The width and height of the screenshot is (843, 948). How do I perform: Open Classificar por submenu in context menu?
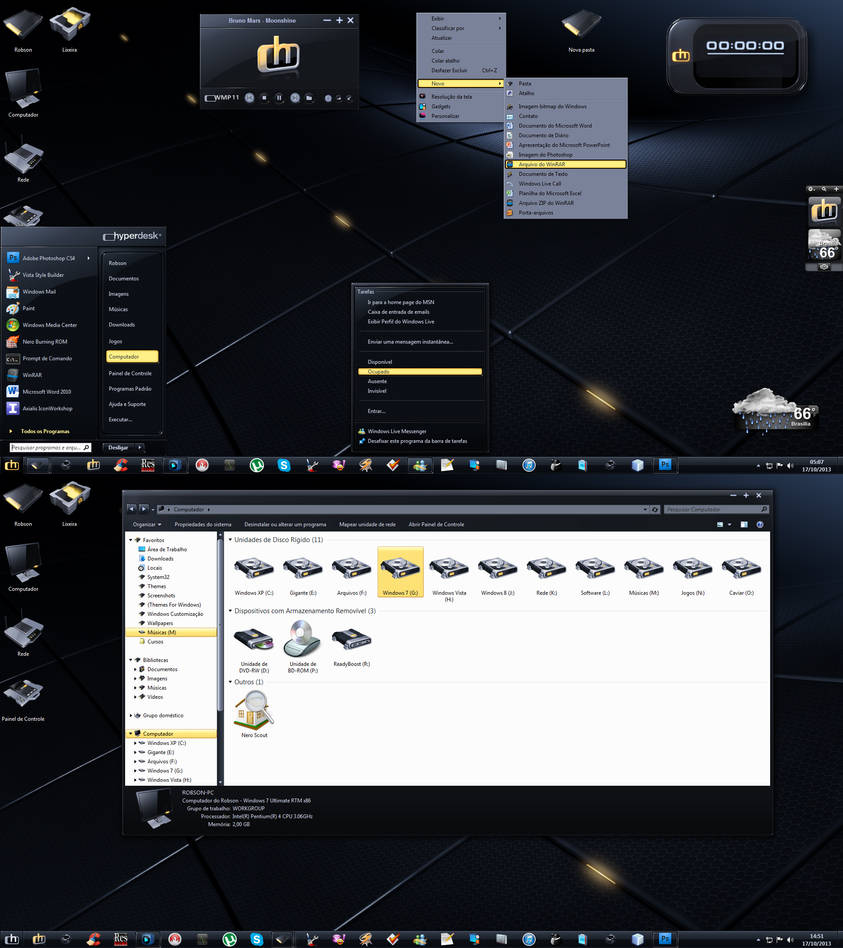(461, 28)
